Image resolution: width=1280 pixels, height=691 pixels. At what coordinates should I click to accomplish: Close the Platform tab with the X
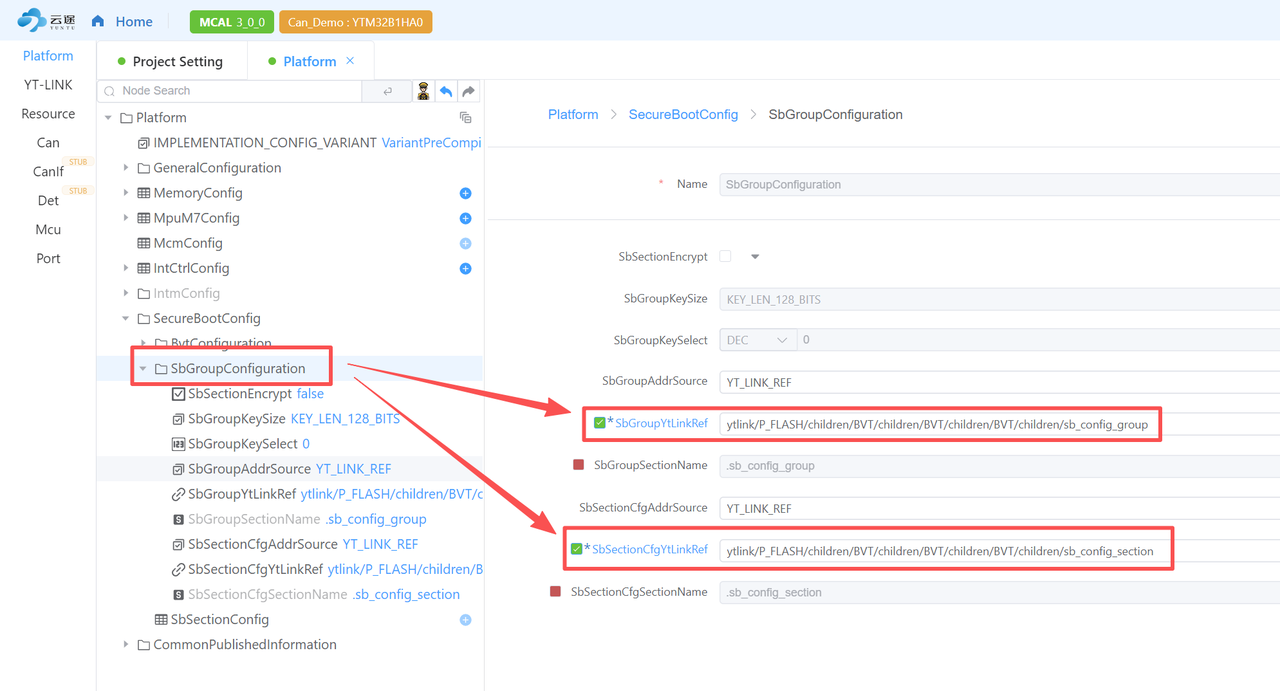[350, 61]
